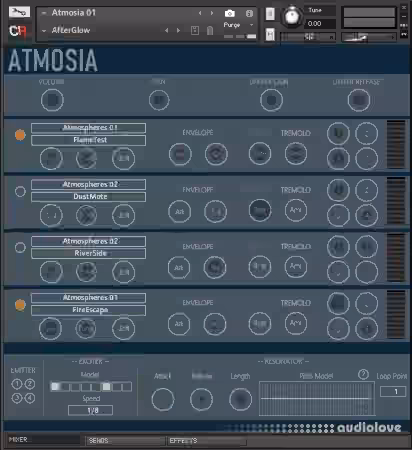
Task: Click the header output volume slider
Action: coord(369,37)
